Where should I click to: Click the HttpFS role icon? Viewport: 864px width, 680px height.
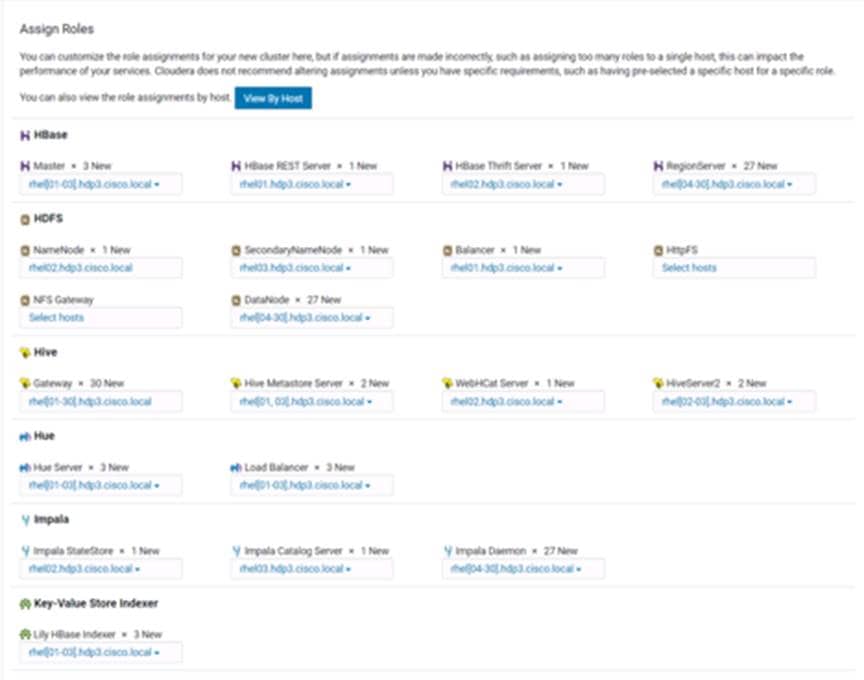[x=658, y=250]
